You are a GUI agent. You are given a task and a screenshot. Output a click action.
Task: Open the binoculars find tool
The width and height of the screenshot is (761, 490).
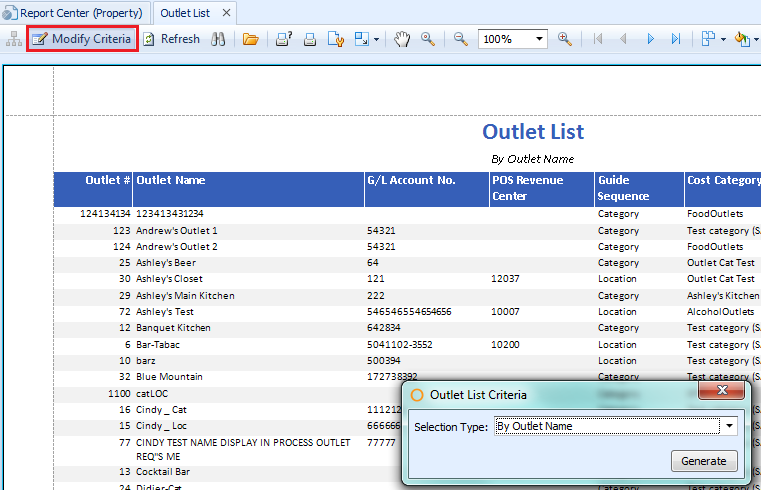pyautogui.click(x=218, y=39)
